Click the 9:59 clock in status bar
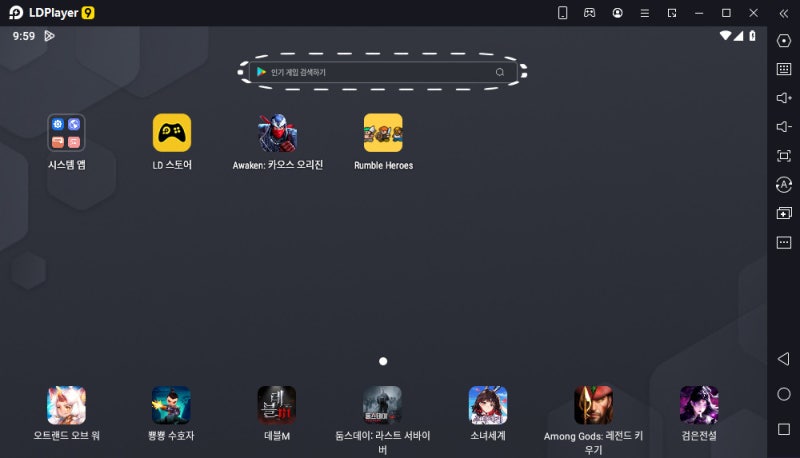Viewport: 800px width, 458px height. [x=23, y=36]
